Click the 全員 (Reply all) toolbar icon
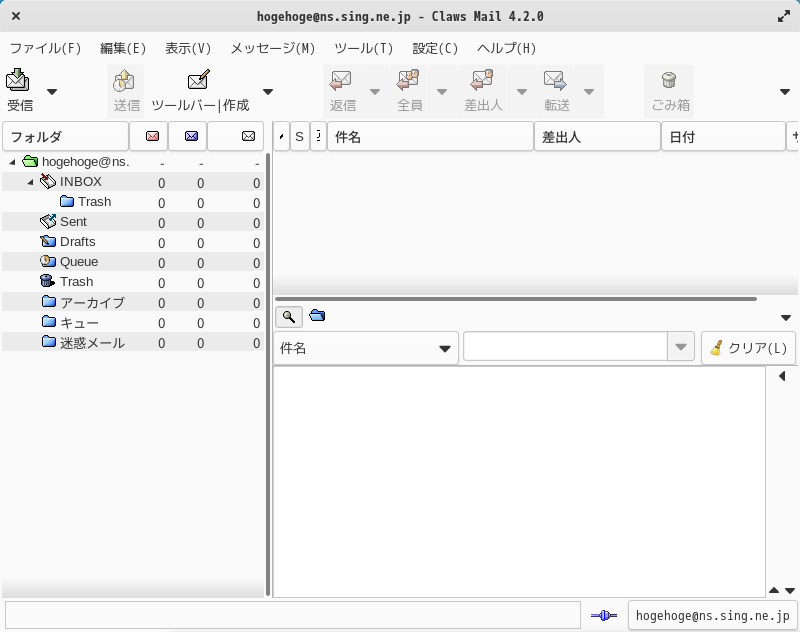 click(409, 91)
